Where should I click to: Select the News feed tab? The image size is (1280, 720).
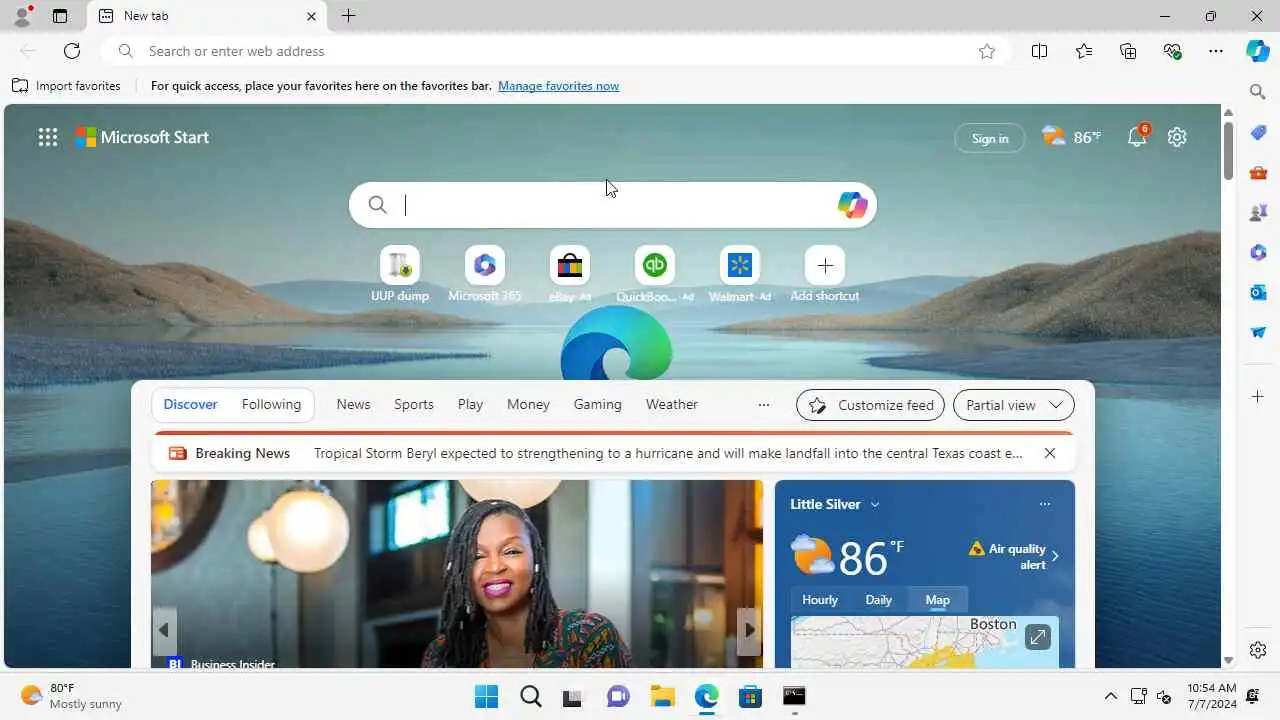click(x=353, y=404)
